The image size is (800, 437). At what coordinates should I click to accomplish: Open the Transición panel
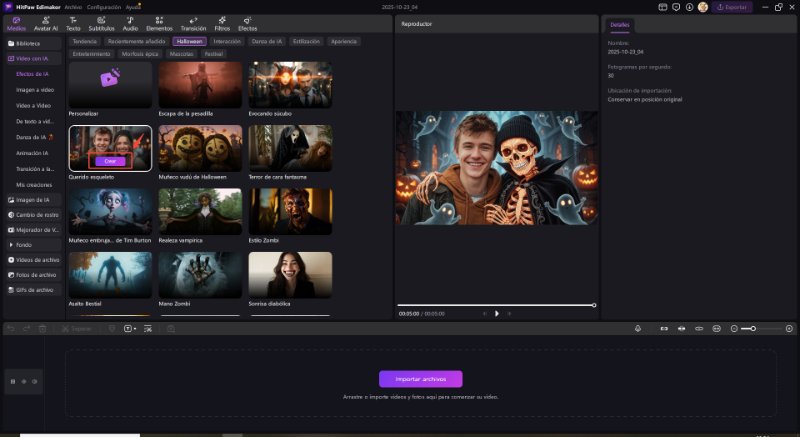pyautogui.click(x=192, y=23)
